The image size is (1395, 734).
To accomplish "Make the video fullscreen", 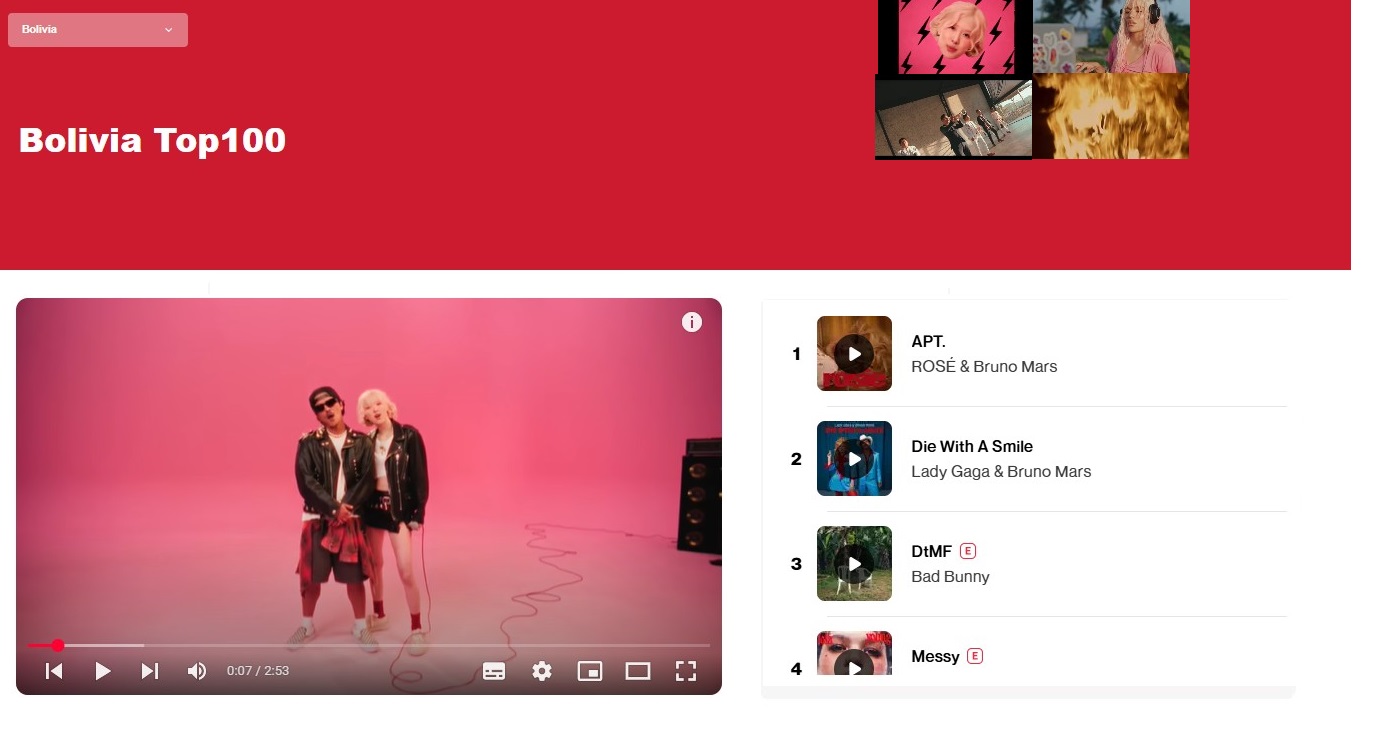I will (x=686, y=671).
